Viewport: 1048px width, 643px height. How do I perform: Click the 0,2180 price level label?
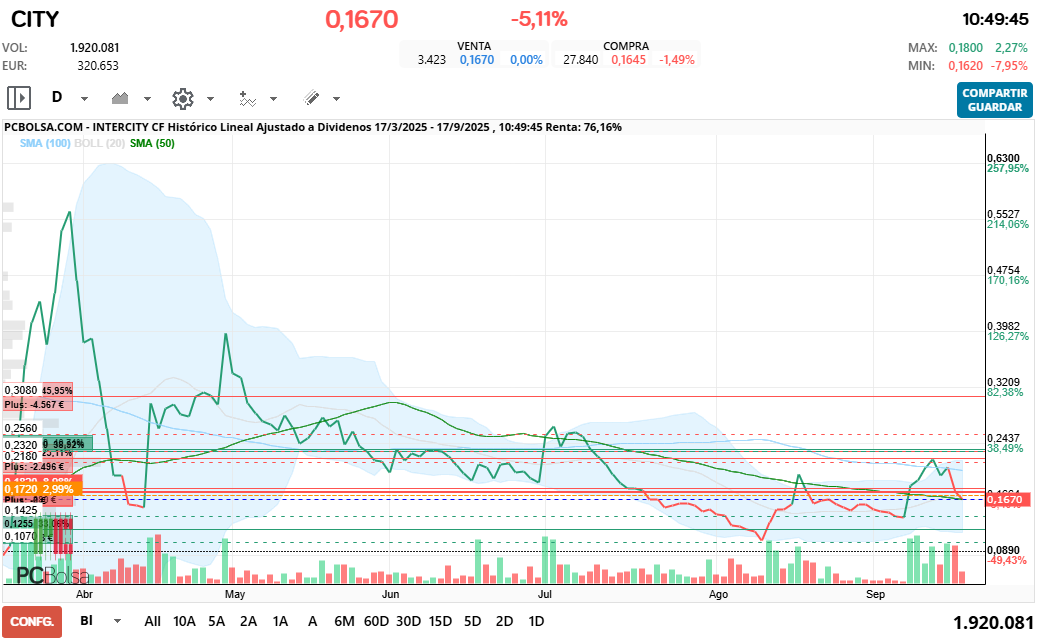coord(21,456)
